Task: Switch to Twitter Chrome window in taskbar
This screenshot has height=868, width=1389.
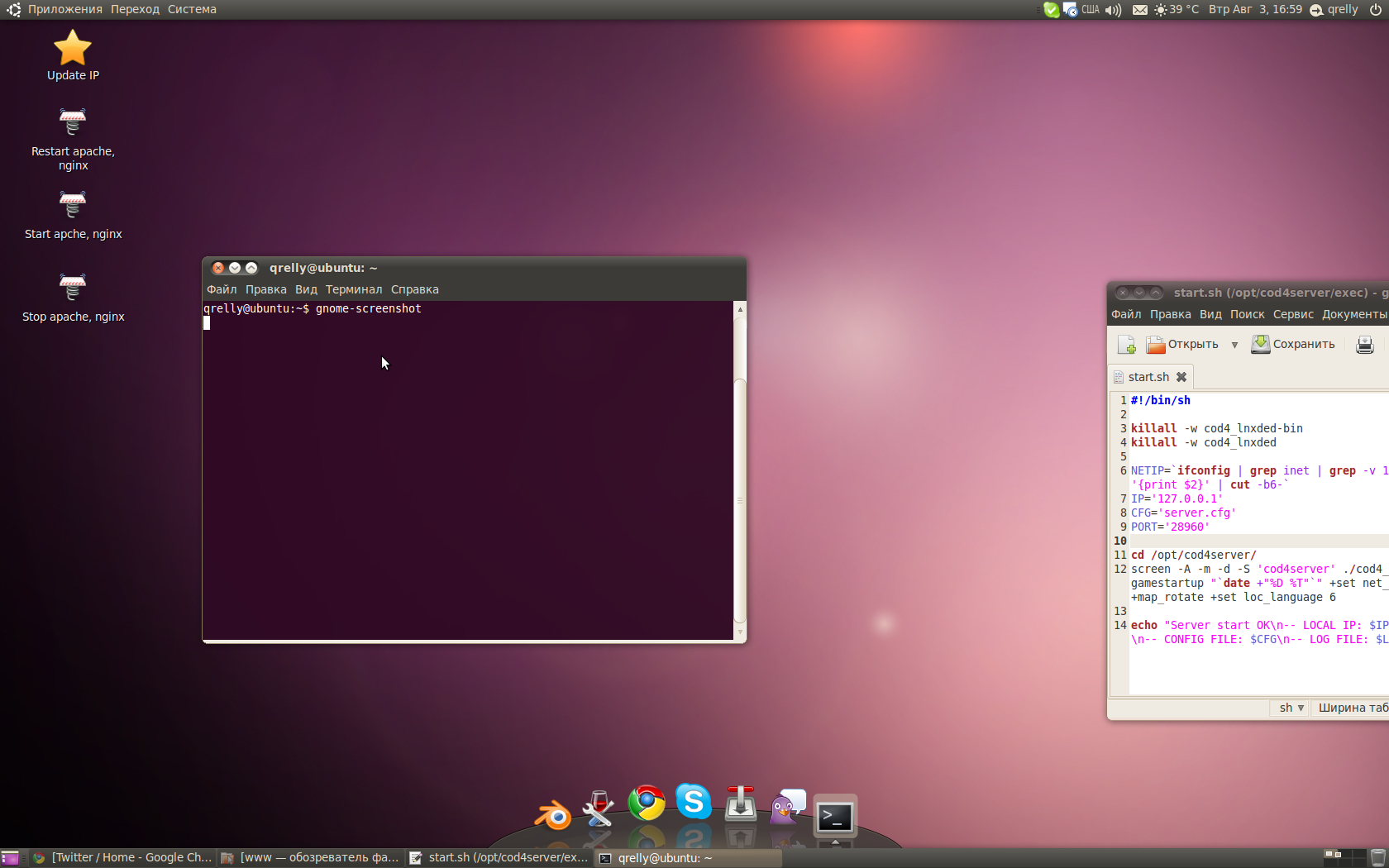Action: coord(123,857)
